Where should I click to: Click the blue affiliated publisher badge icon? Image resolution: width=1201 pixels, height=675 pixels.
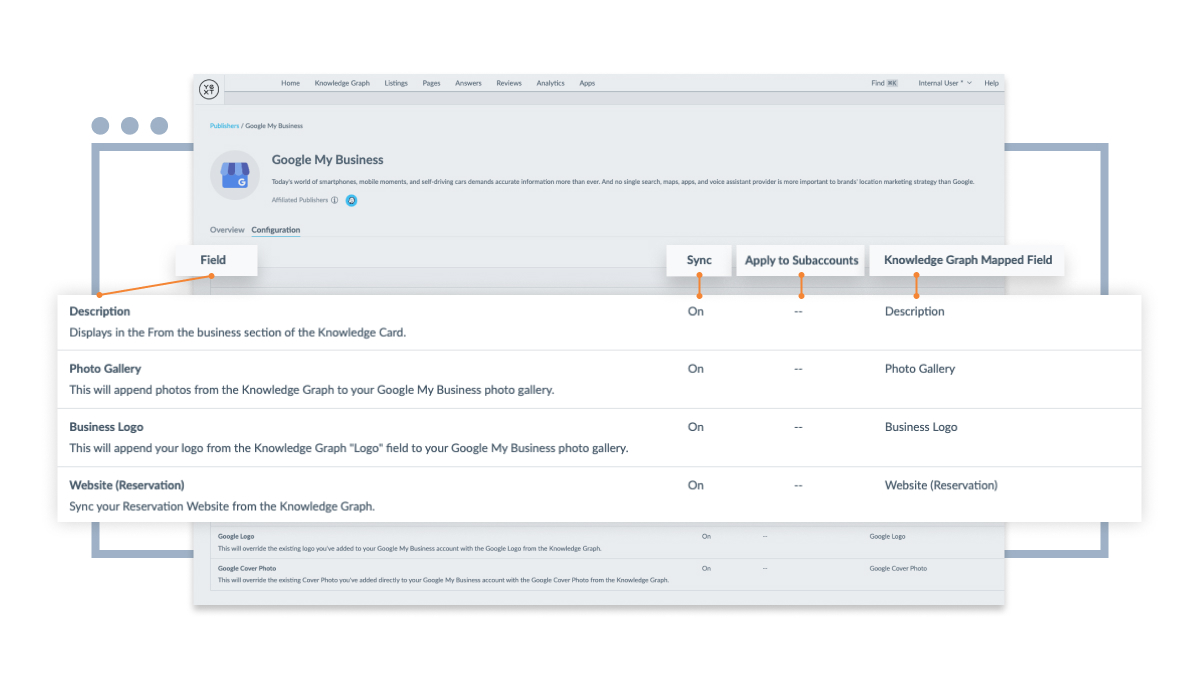pos(352,200)
